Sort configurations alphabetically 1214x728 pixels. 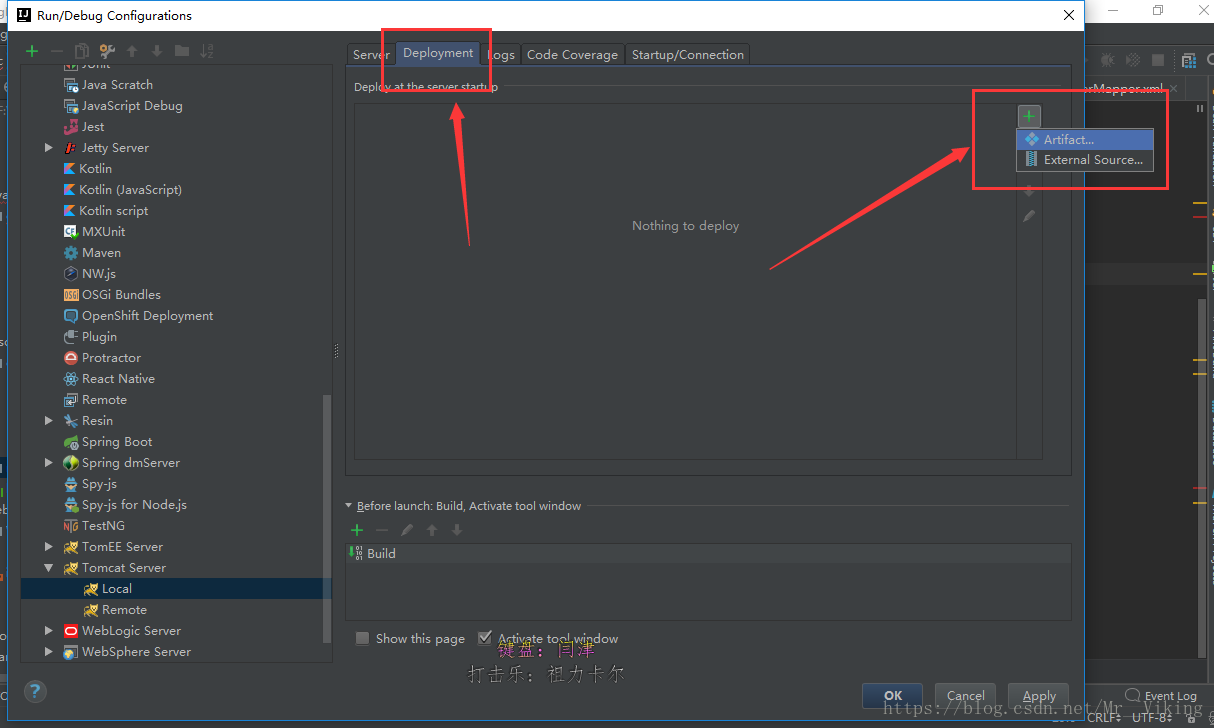click(207, 51)
